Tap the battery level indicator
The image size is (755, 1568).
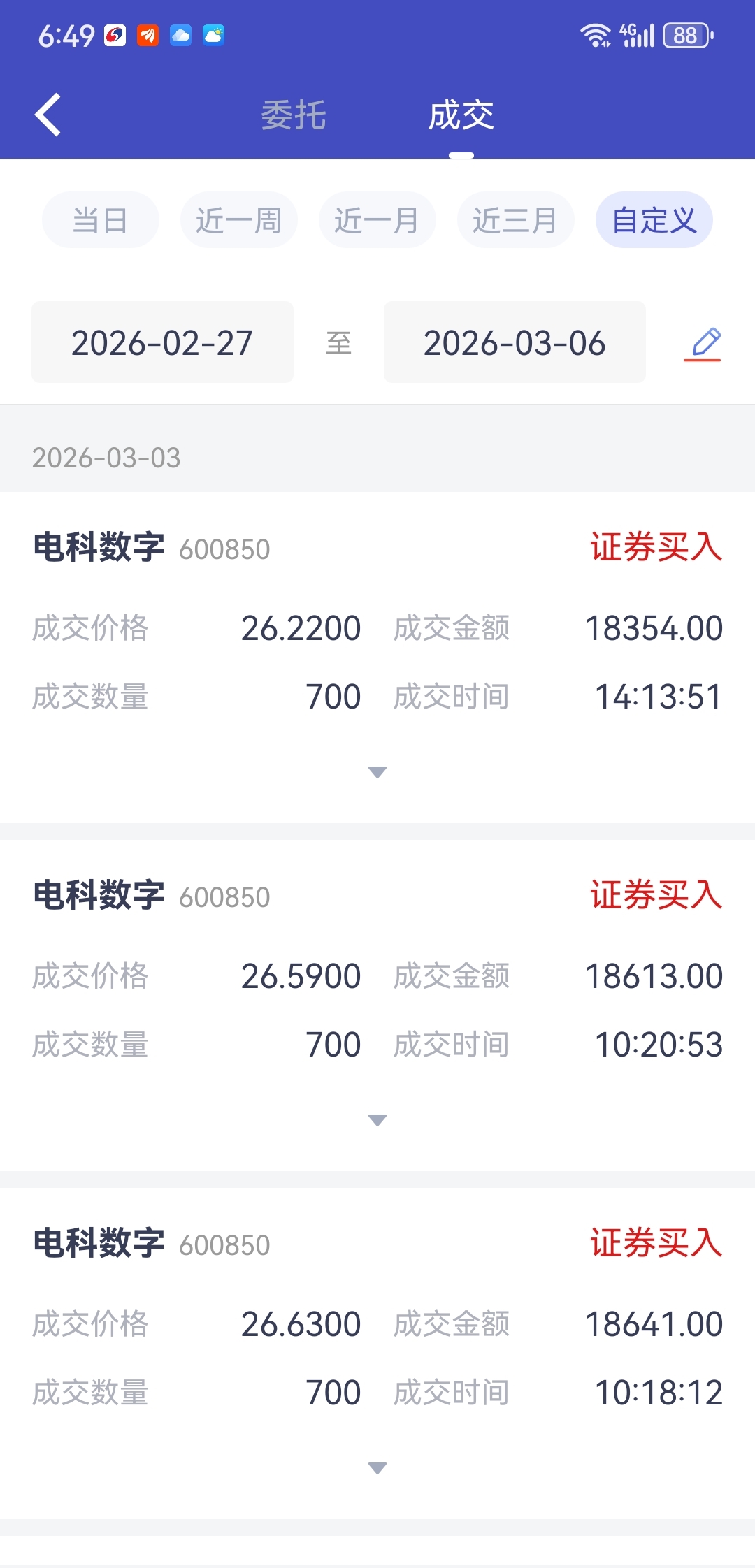click(687, 35)
